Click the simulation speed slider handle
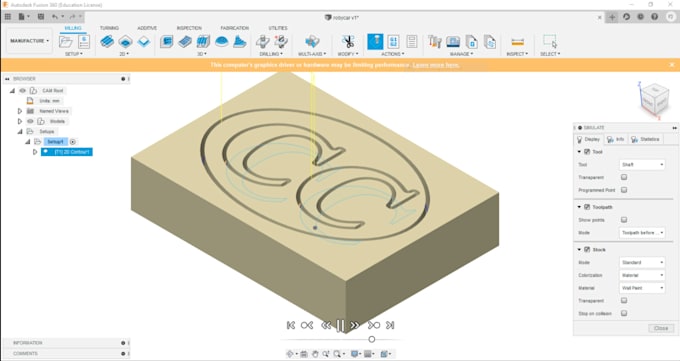The width and height of the screenshot is (680, 361). point(372,339)
